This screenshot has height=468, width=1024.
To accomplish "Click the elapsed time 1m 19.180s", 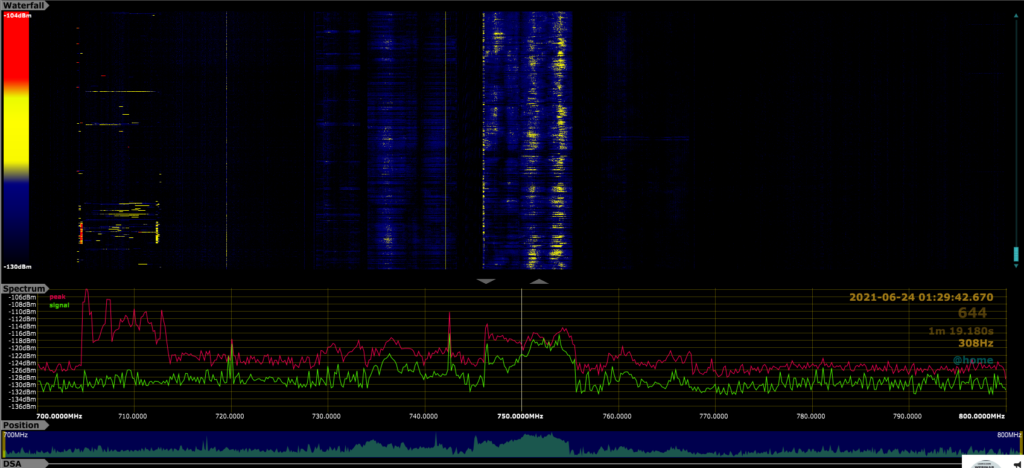I will click(x=961, y=331).
